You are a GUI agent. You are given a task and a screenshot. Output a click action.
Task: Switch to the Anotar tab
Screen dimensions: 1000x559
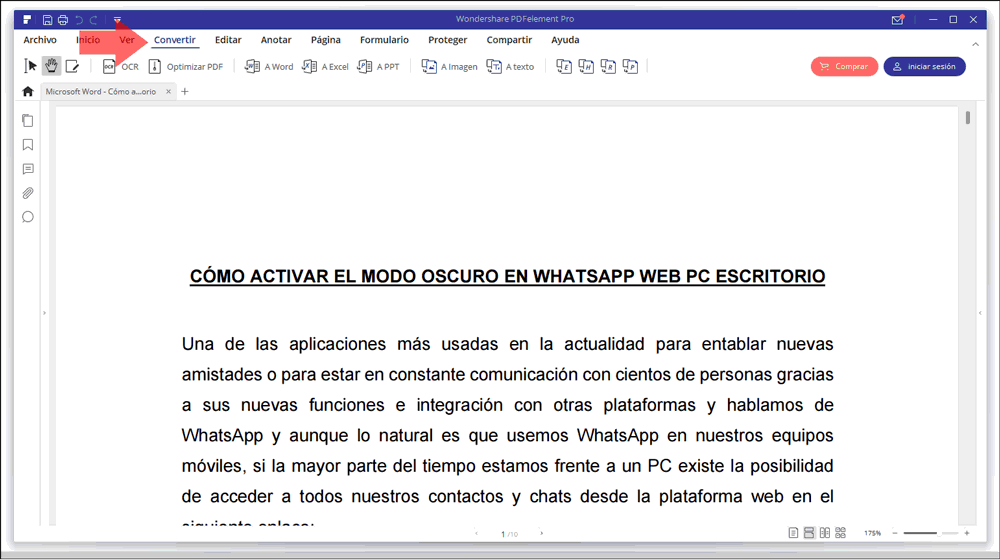coord(276,40)
